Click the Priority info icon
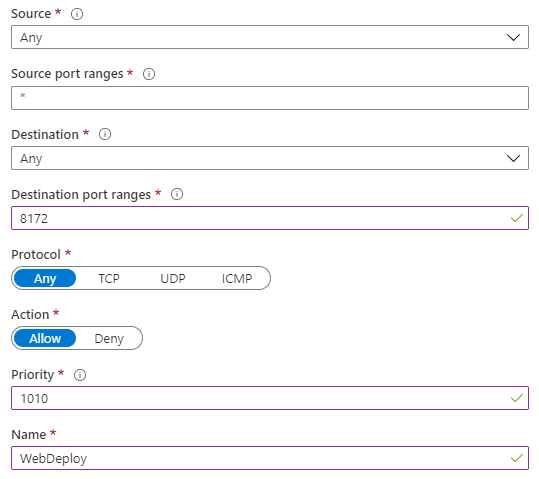Screen dimensions: 539x479 point(80,375)
